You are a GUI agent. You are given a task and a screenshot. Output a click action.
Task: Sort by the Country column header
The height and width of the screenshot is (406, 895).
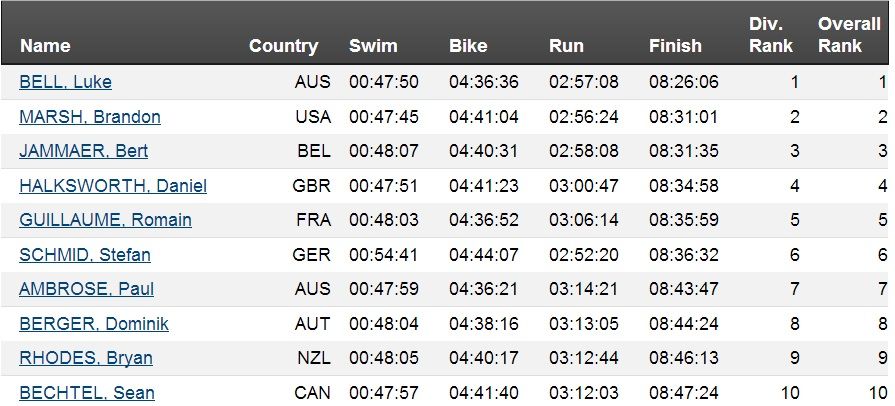coord(284,46)
